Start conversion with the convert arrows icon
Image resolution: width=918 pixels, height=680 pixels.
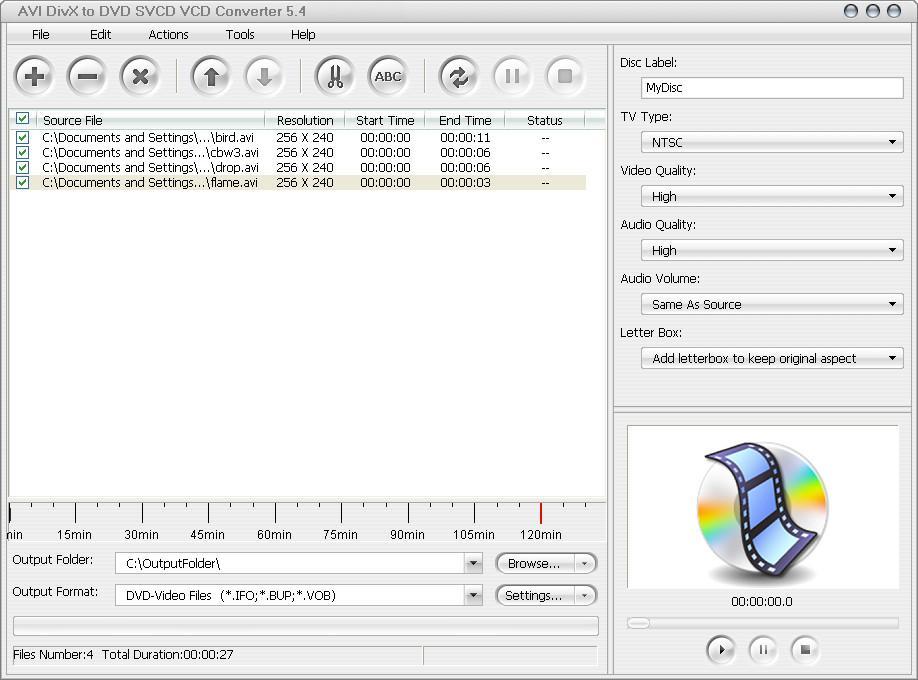point(459,76)
